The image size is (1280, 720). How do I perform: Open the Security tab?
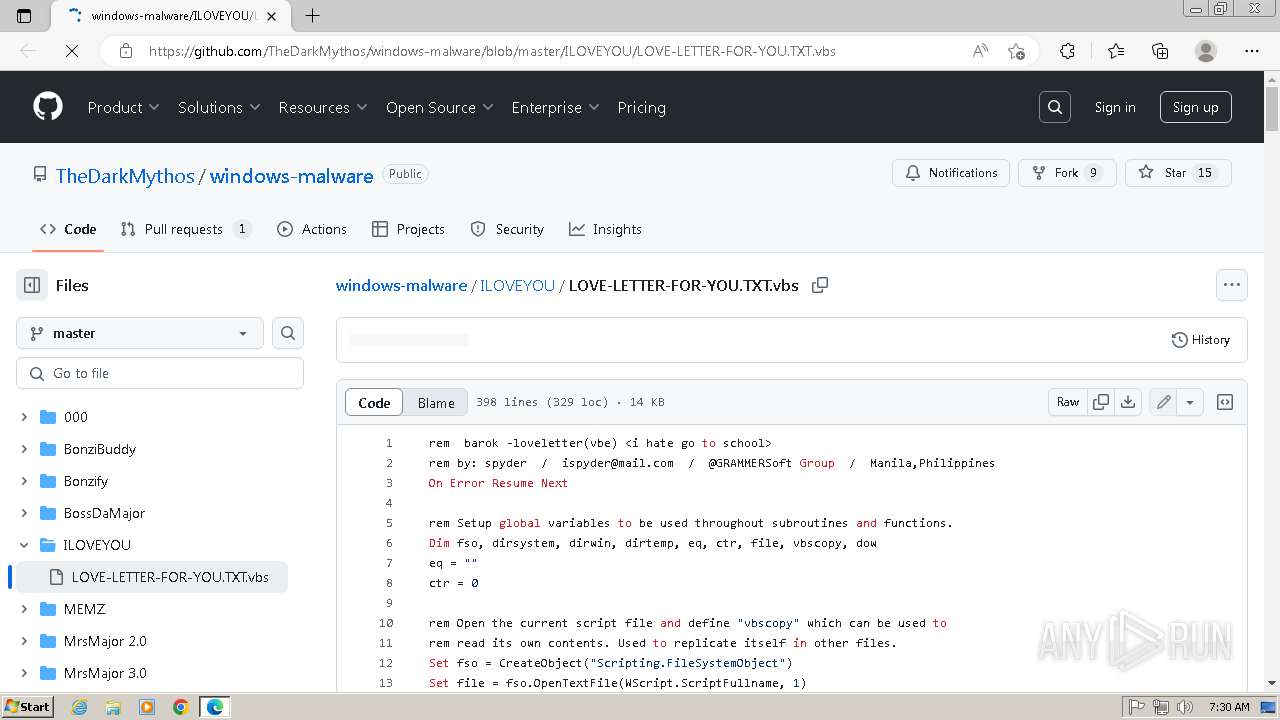pyautogui.click(x=507, y=229)
